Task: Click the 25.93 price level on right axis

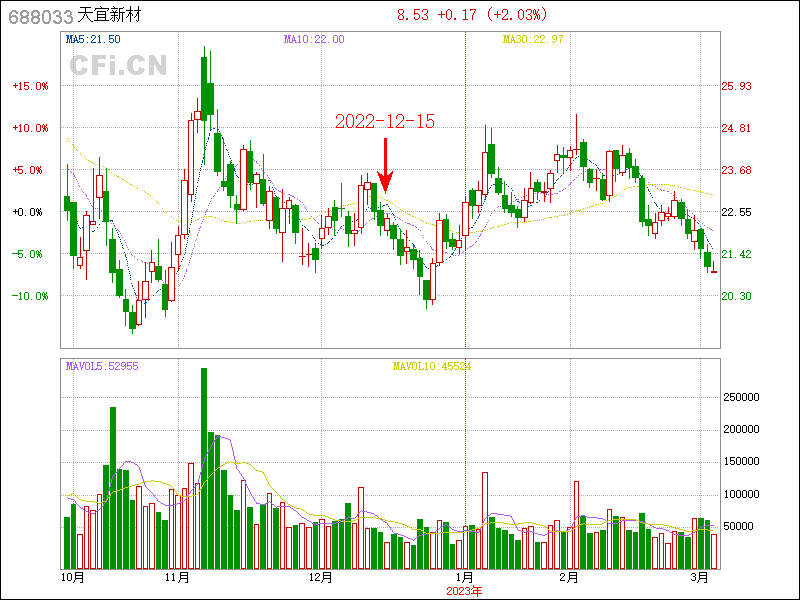Action: click(x=736, y=86)
